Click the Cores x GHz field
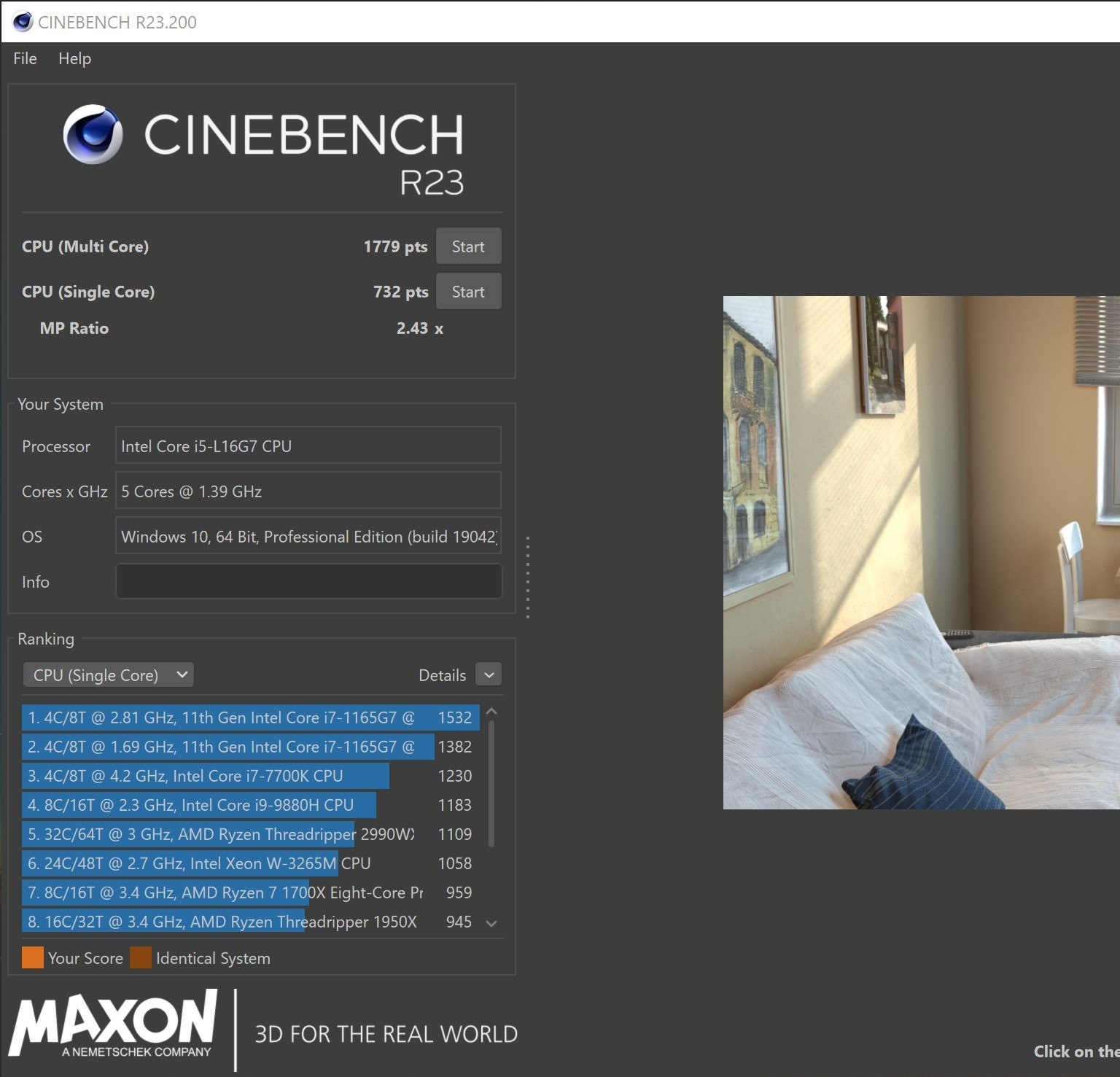 click(308, 491)
